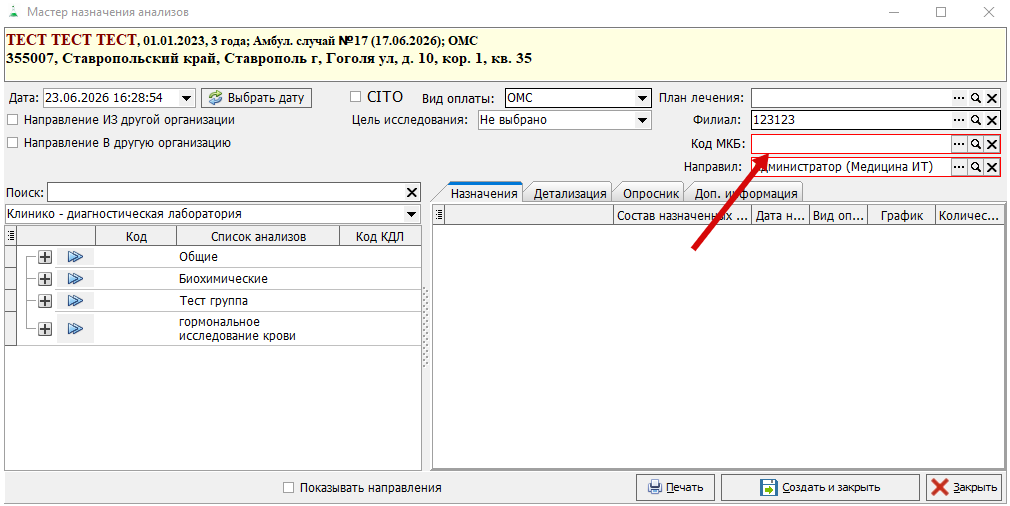The height and width of the screenshot is (506, 1010).
Task: Clear the Поиск search box with its X
Action: 412,192
